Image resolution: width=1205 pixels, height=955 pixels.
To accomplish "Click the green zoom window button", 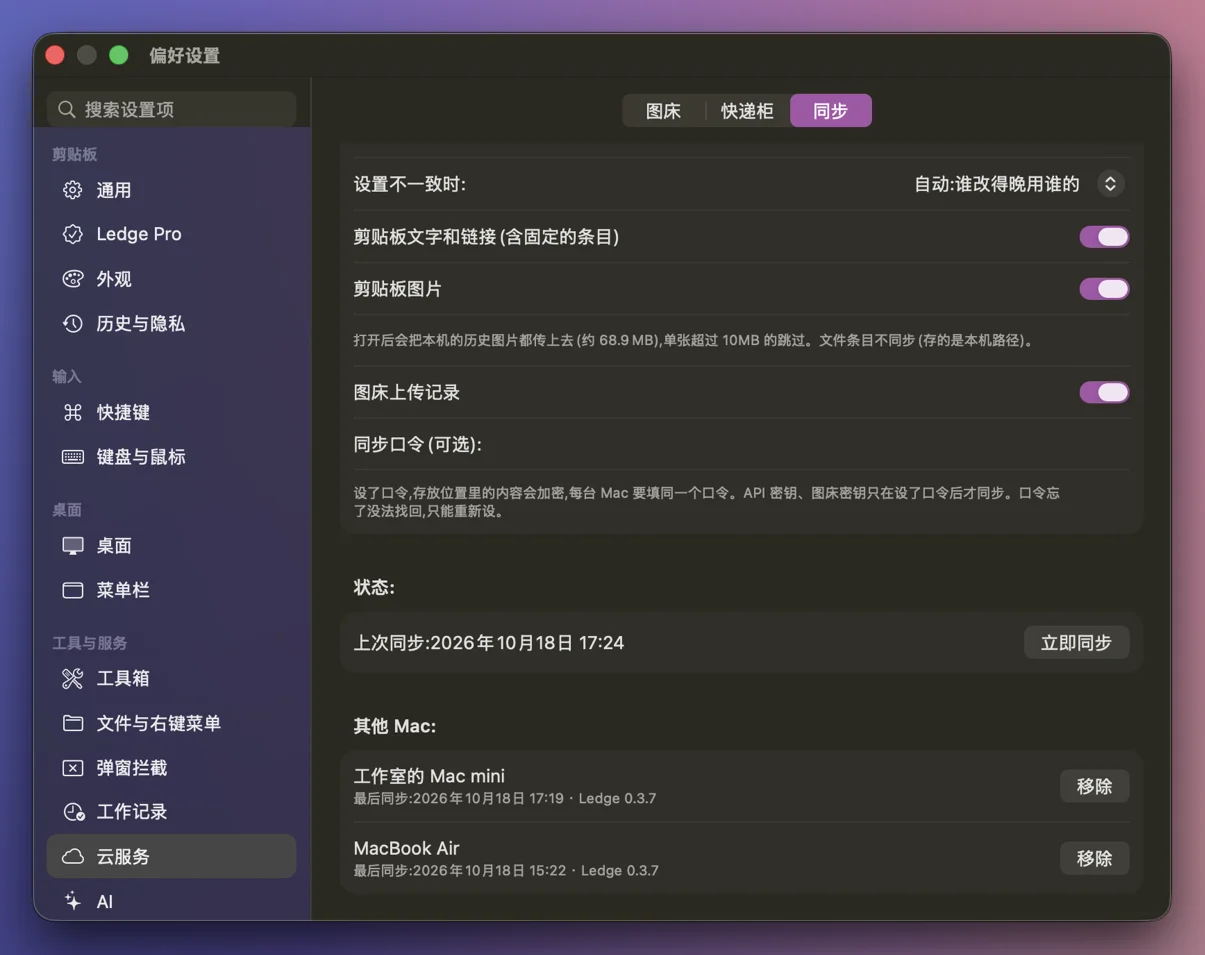I will [x=119, y=55].
